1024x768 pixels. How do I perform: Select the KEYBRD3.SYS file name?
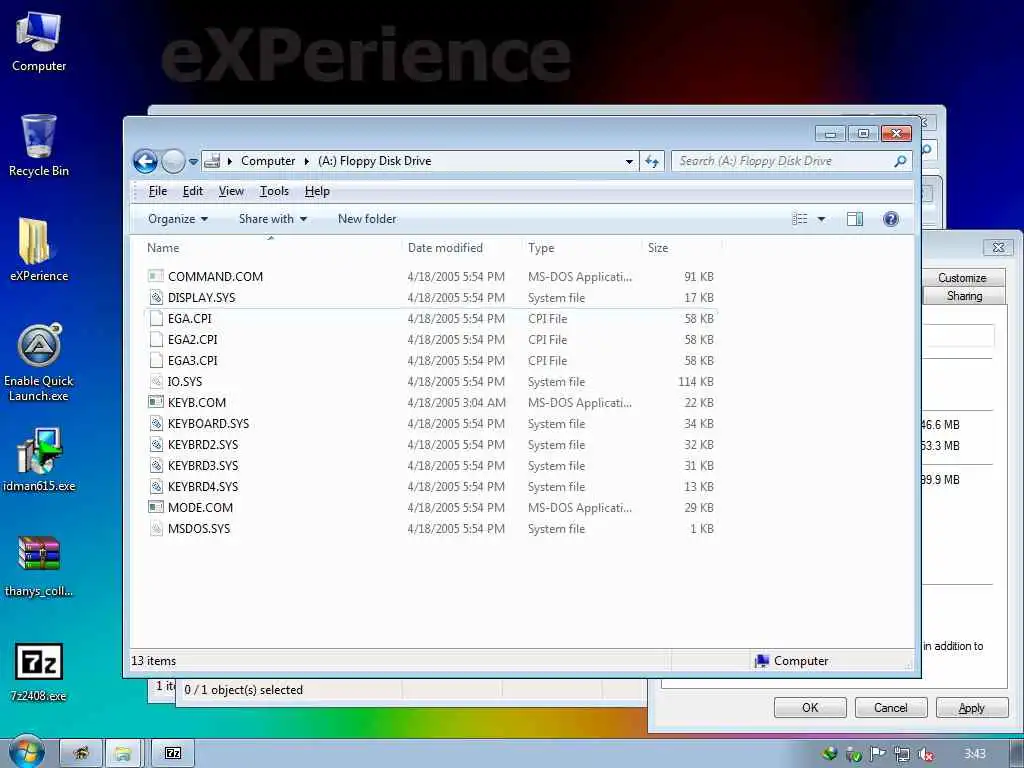click(x=203, y=466)
